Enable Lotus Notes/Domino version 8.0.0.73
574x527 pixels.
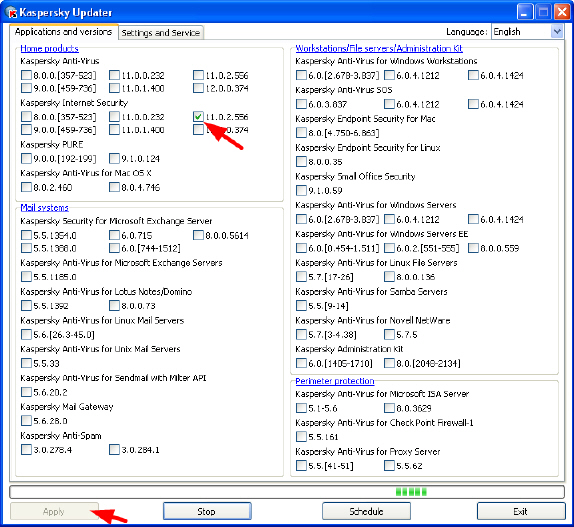tap(114, 306)
